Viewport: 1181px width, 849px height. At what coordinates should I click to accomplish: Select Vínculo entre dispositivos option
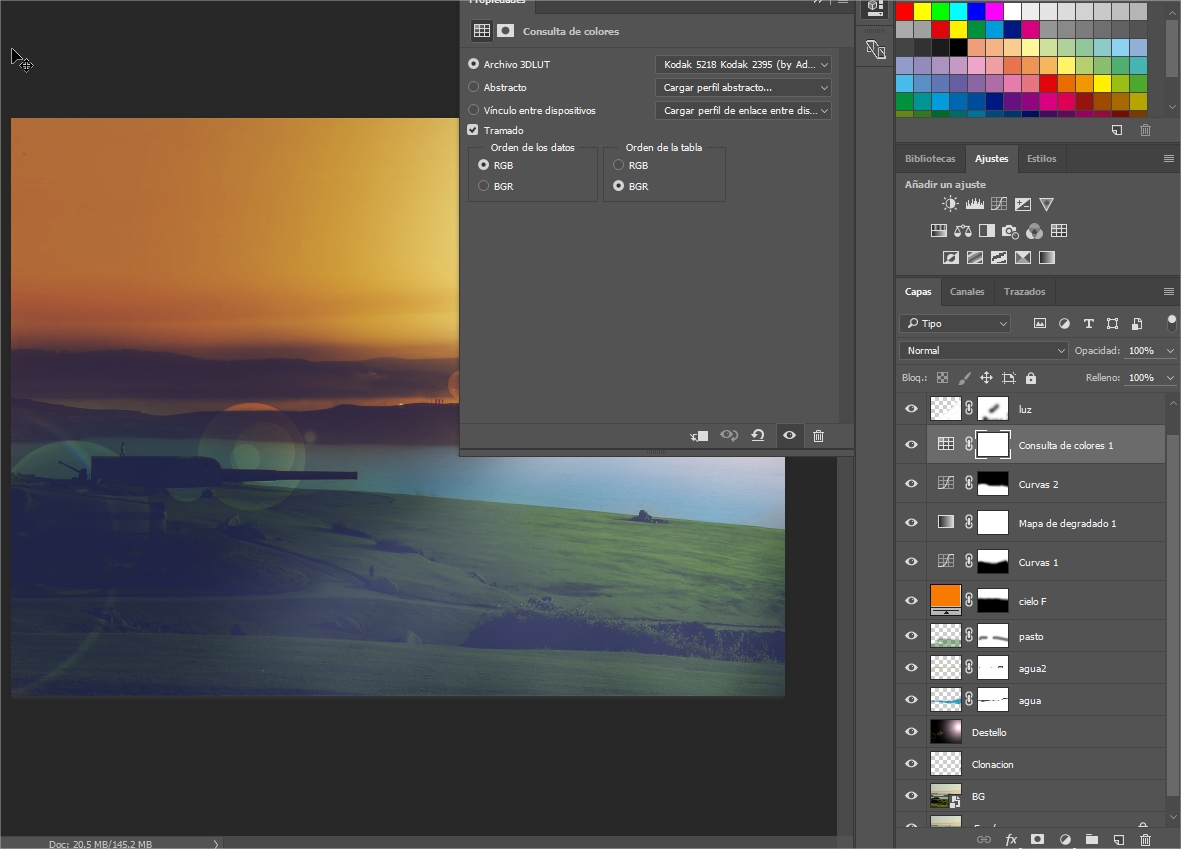474,110
